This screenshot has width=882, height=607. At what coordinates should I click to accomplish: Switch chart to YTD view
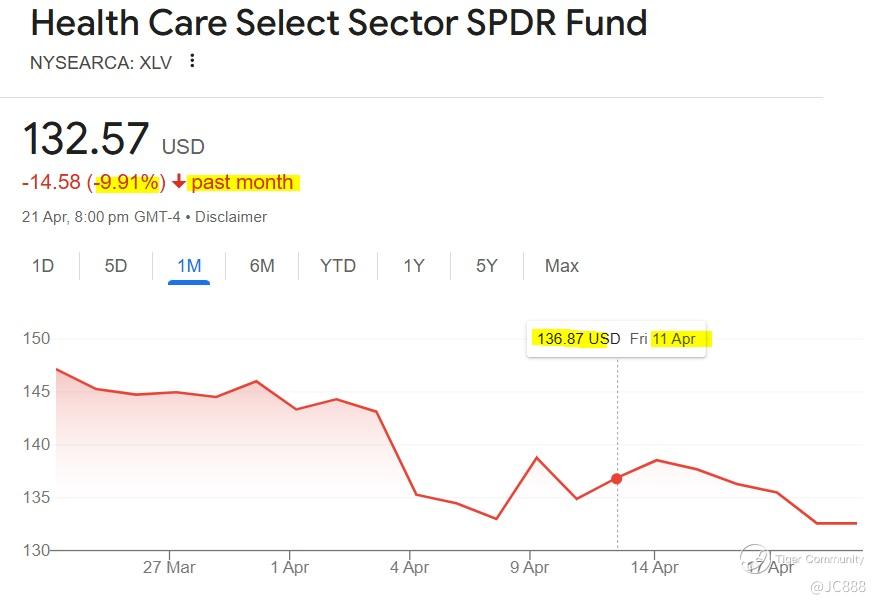click(338, 266)
